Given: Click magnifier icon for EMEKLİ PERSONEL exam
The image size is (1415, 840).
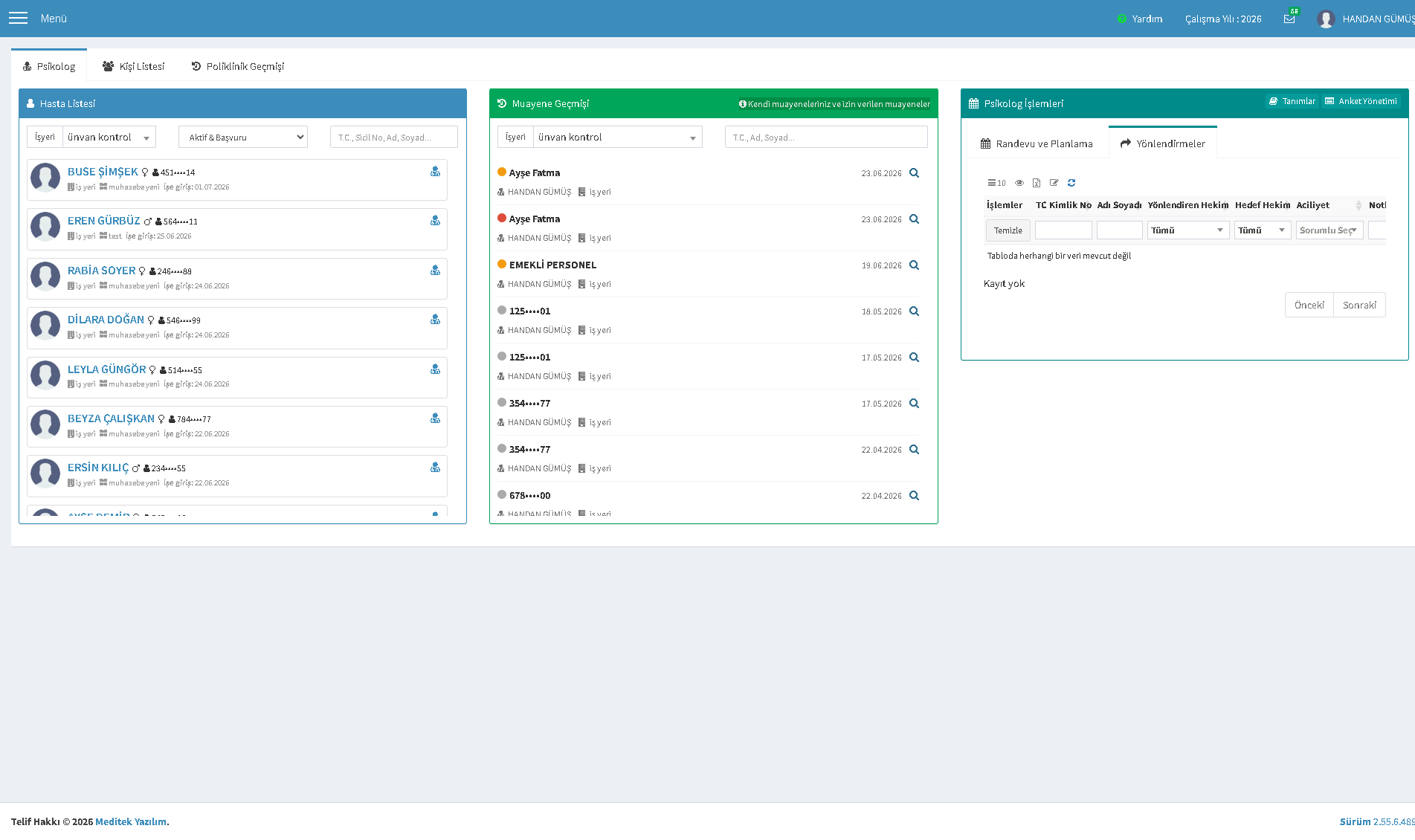Looking at the screenshot, I should click(915, 265).
